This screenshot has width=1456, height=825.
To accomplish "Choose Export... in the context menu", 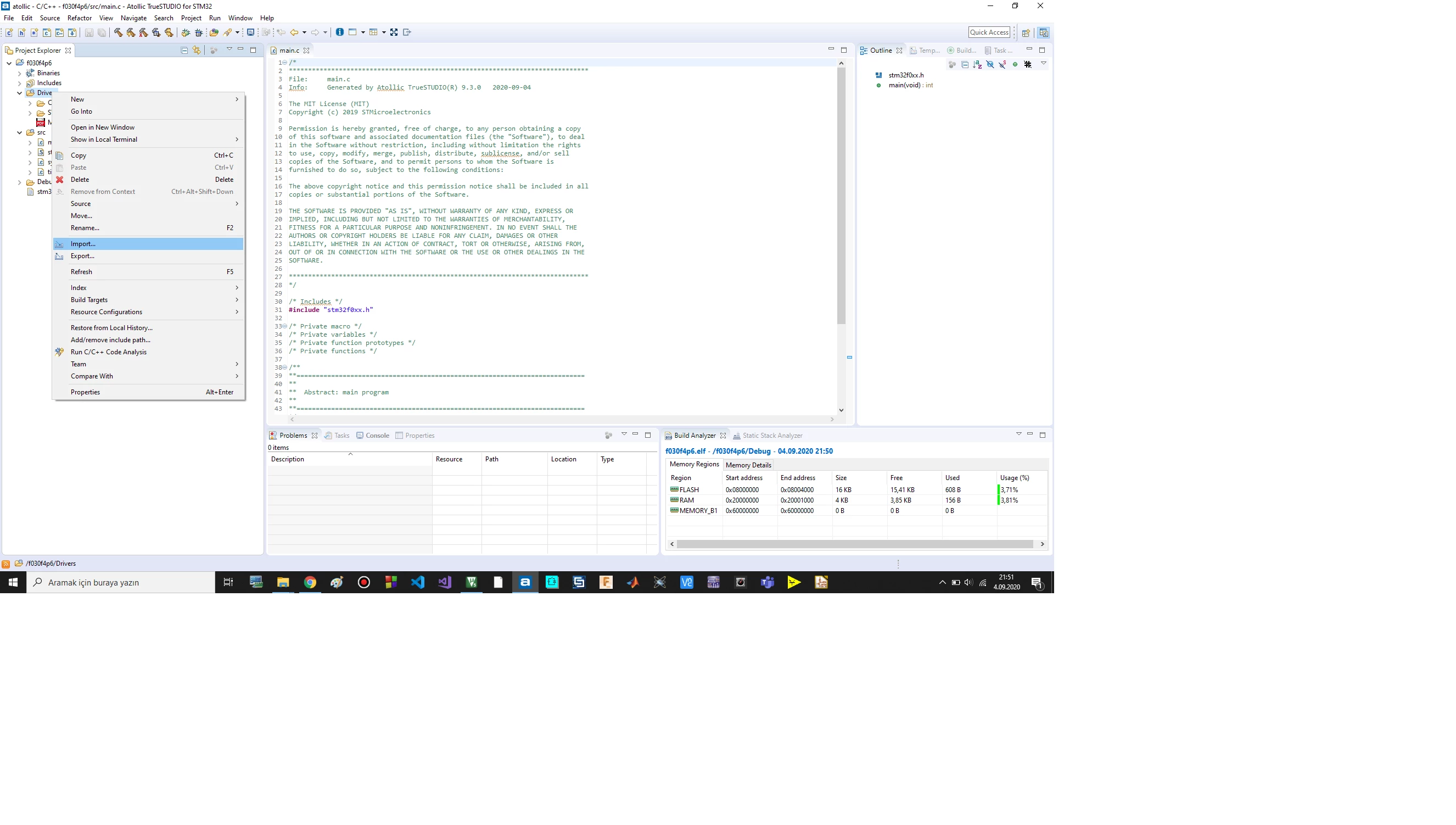I will coord(148,256).
